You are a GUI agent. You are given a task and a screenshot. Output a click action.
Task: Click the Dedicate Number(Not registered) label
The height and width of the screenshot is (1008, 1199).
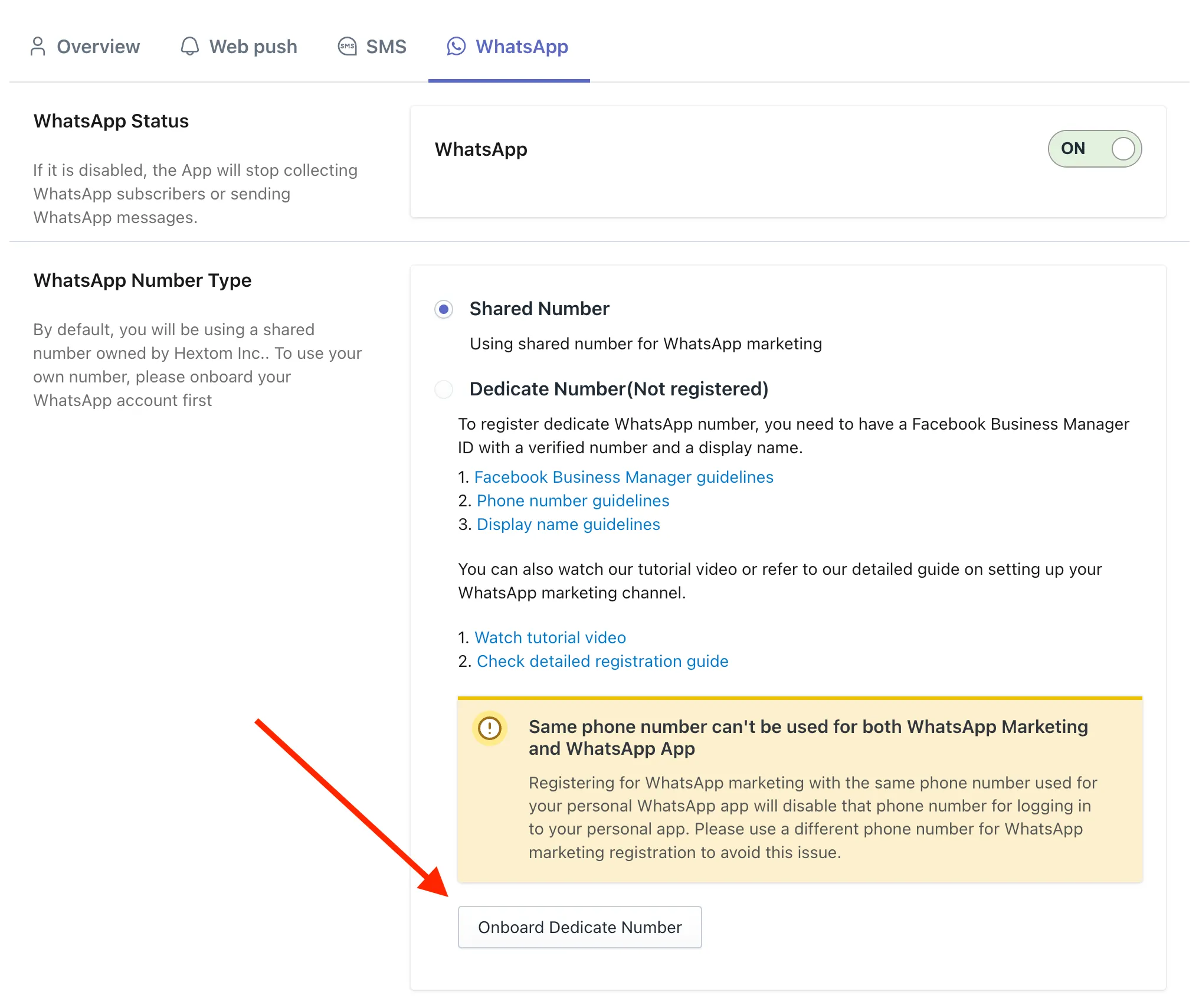619,389
